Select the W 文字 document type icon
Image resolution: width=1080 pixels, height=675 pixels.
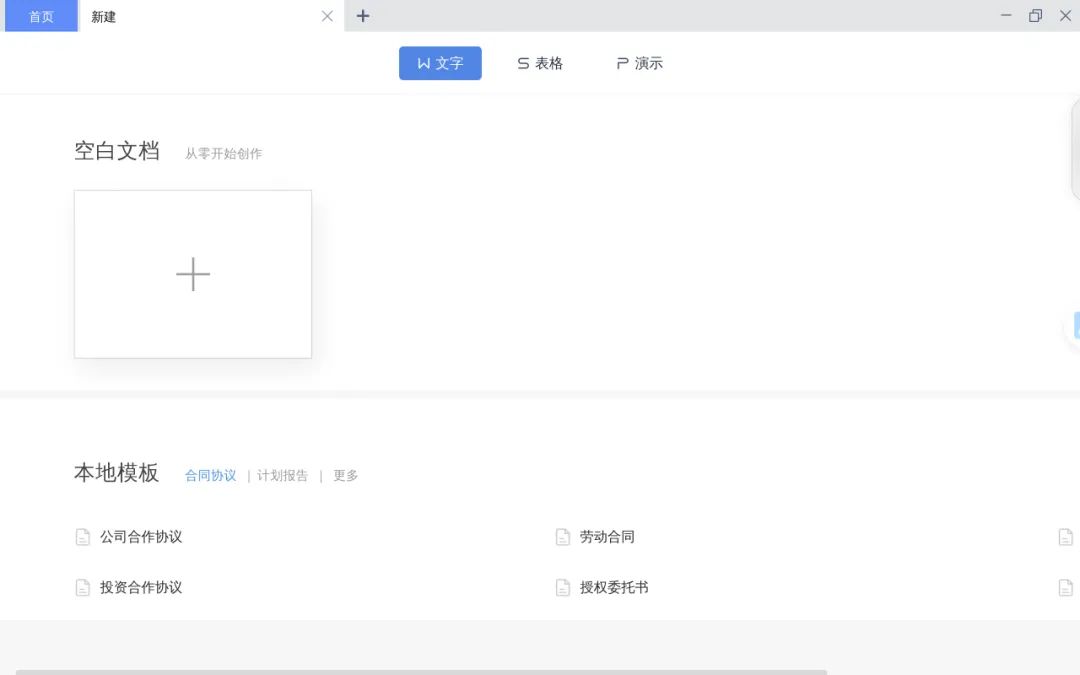(425, 62)
